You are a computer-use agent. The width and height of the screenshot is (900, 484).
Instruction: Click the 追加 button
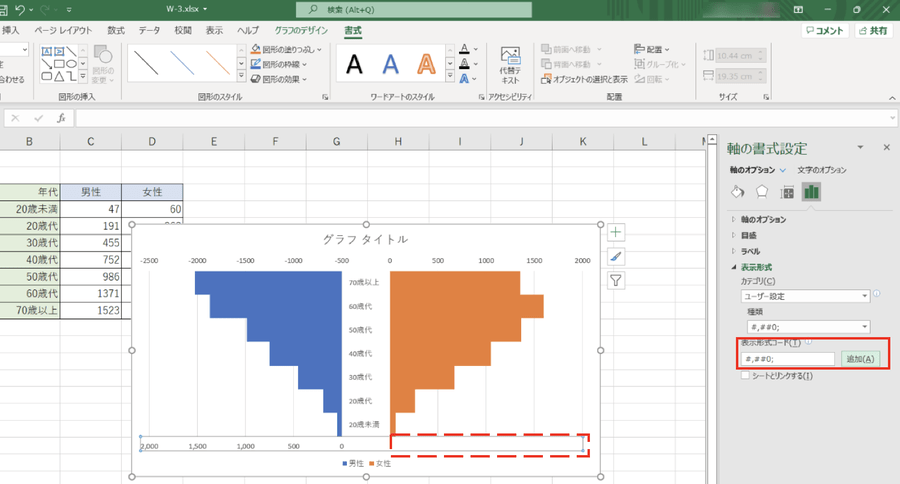(859, 359)
